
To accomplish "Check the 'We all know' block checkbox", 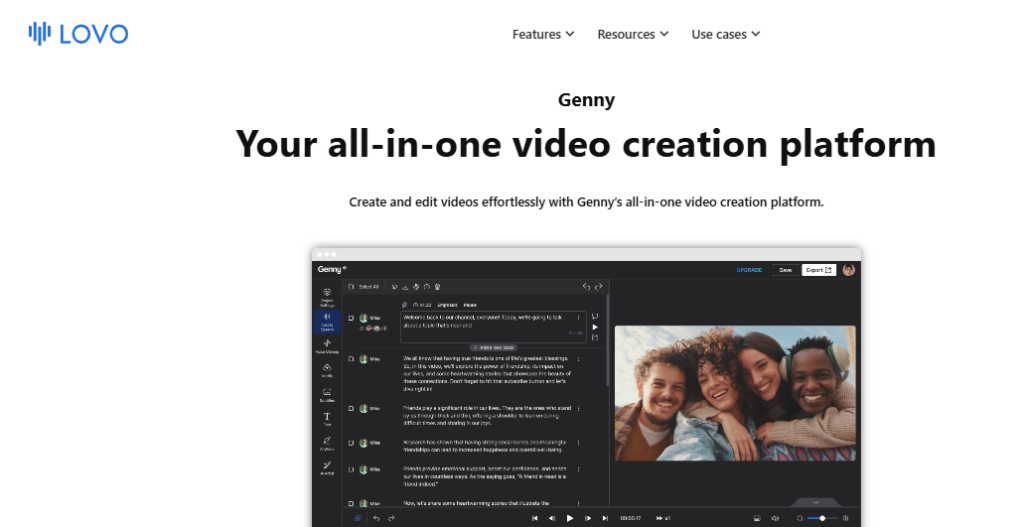I will [351, 359].
